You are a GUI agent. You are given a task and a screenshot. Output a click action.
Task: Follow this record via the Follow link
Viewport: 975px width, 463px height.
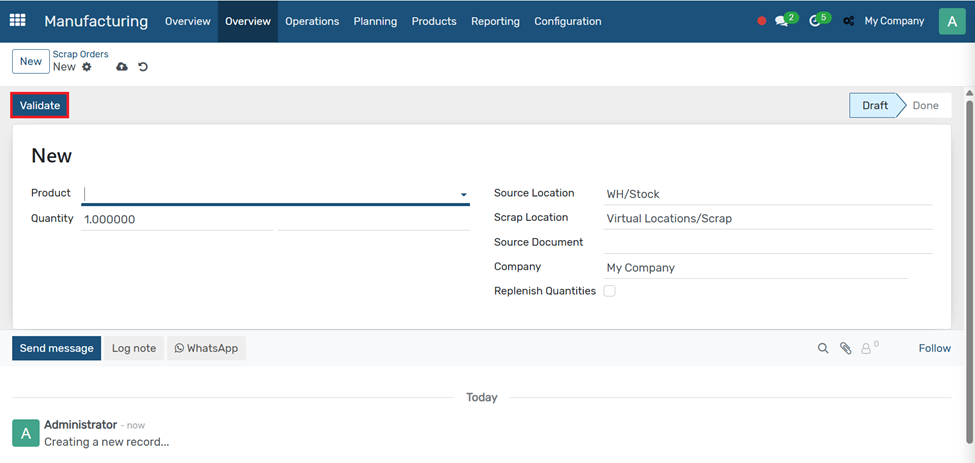click(934, 348)
